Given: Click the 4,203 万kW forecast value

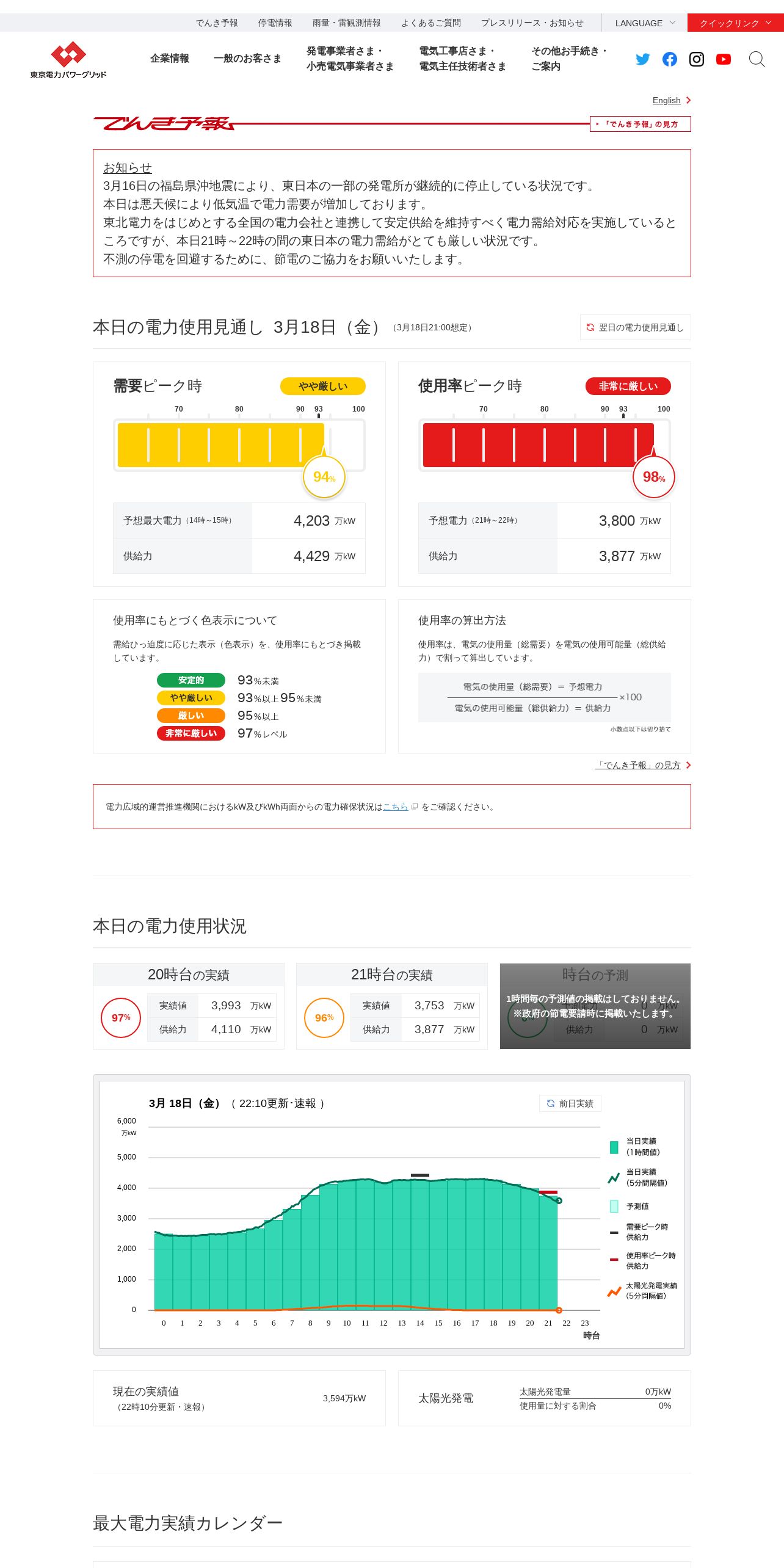Looking at the screenshot, I should (x=324, y=521).
